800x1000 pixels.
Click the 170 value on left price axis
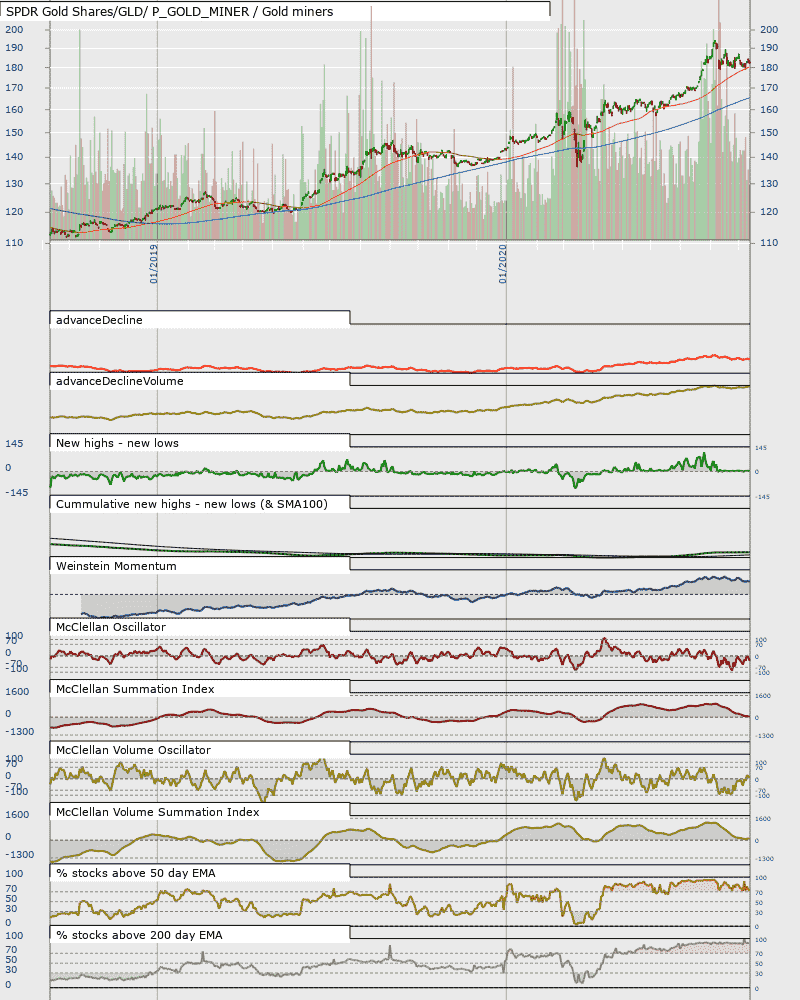tap(14, 88)
